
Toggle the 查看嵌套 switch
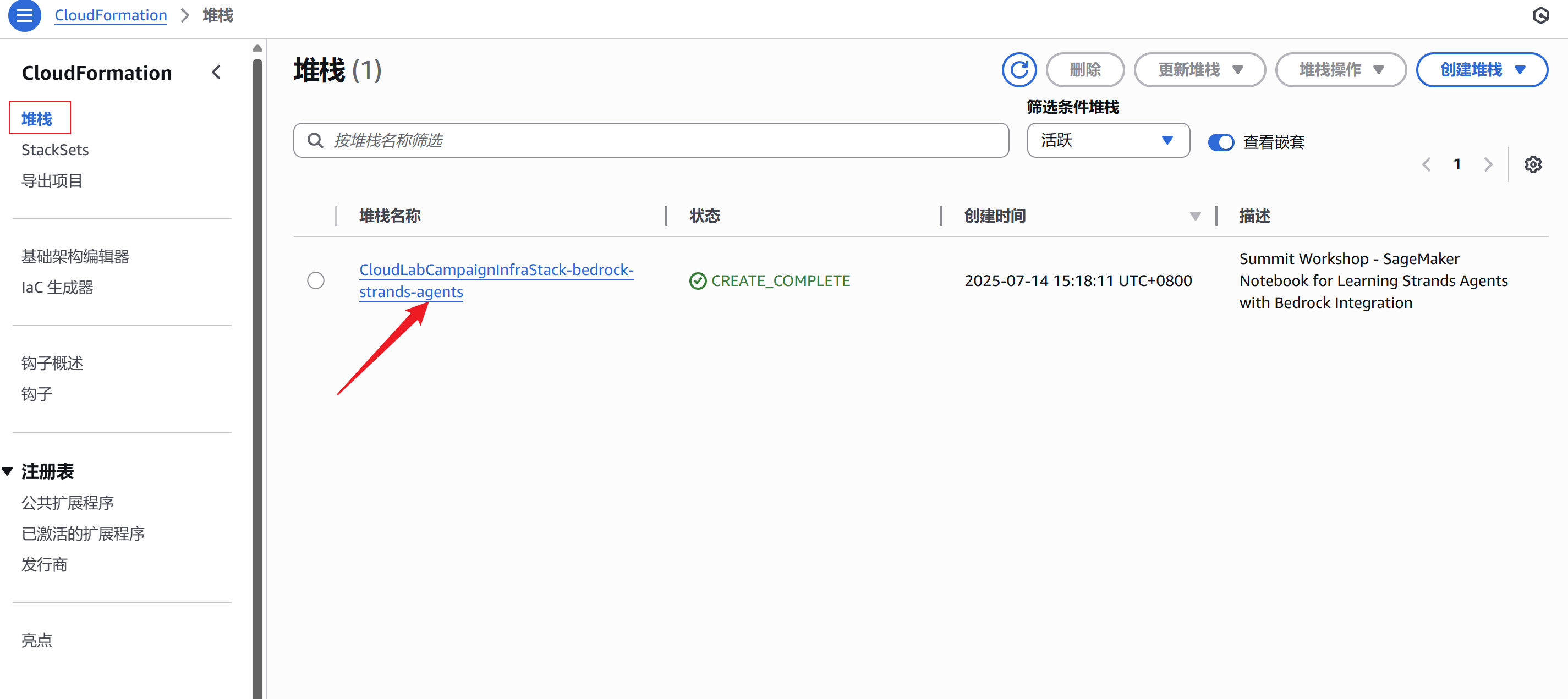point(1220,142)
